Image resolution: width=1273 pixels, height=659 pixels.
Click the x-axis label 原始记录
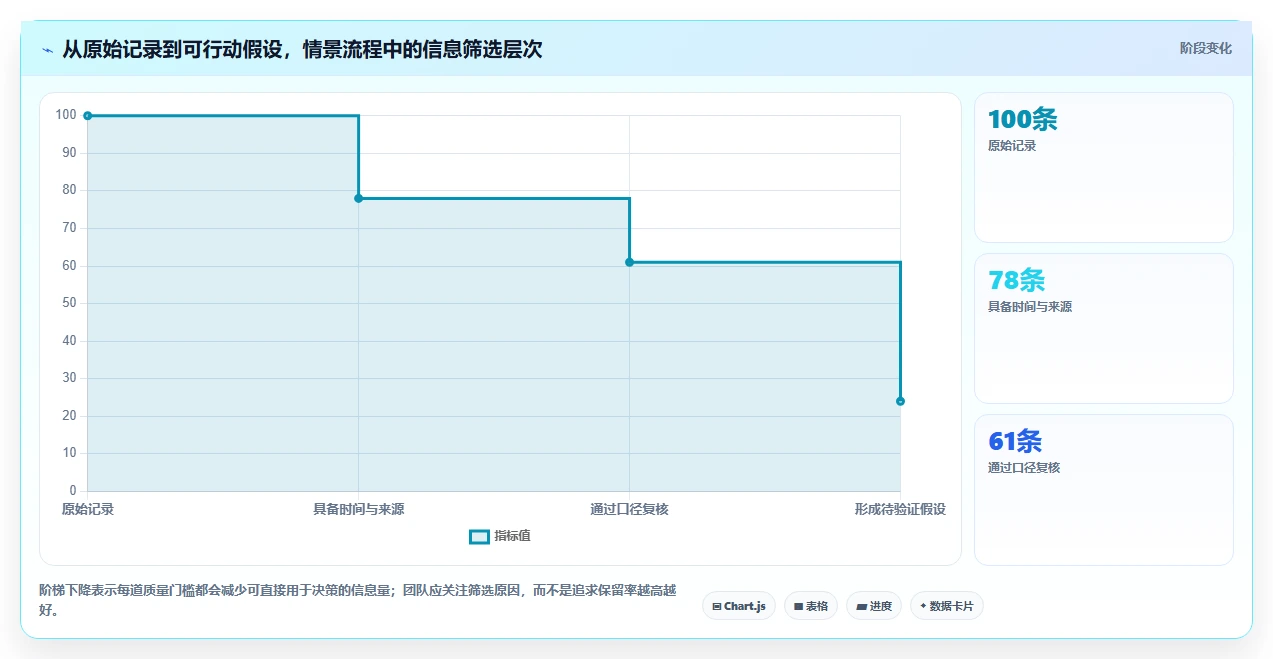click(88, 509)
